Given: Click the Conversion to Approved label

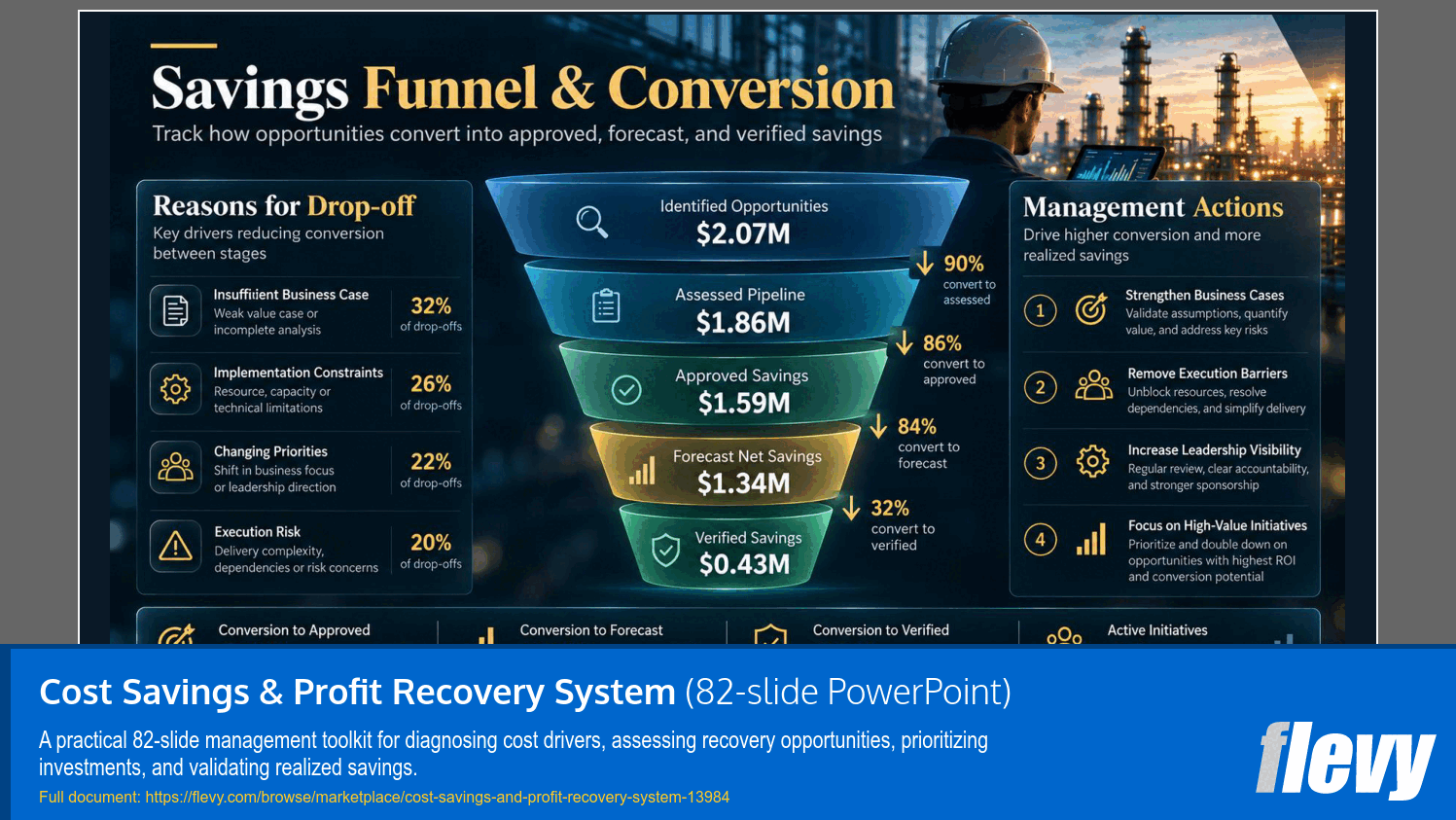Looking at the screenshot, I should 294,630.
